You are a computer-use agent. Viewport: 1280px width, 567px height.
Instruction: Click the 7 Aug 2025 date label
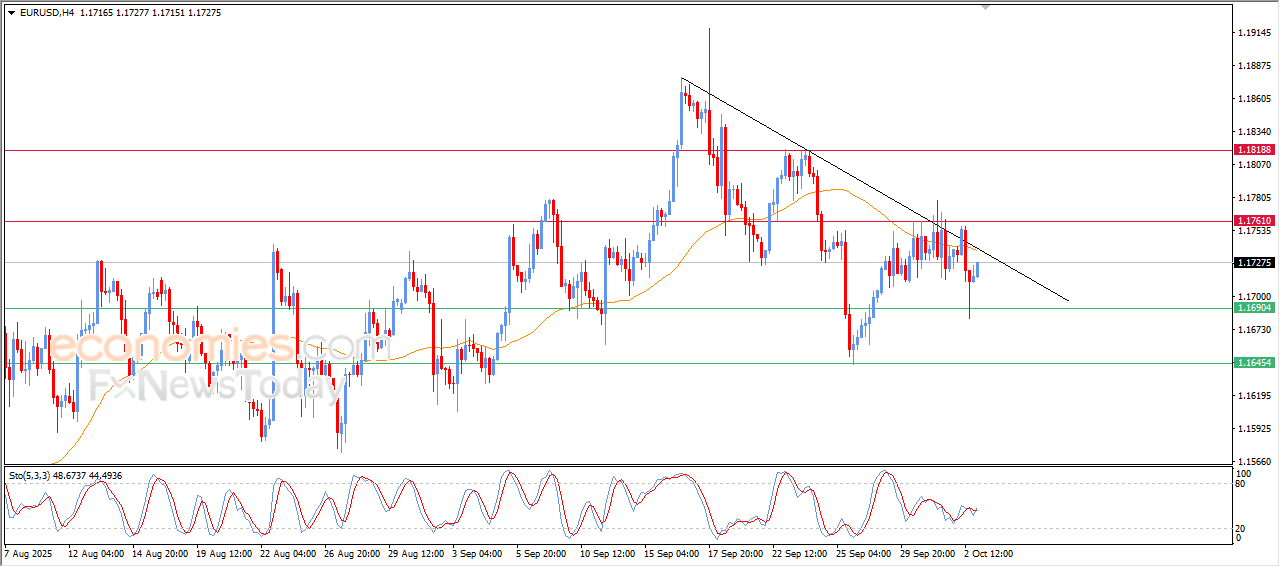click(x=29, y=553)
